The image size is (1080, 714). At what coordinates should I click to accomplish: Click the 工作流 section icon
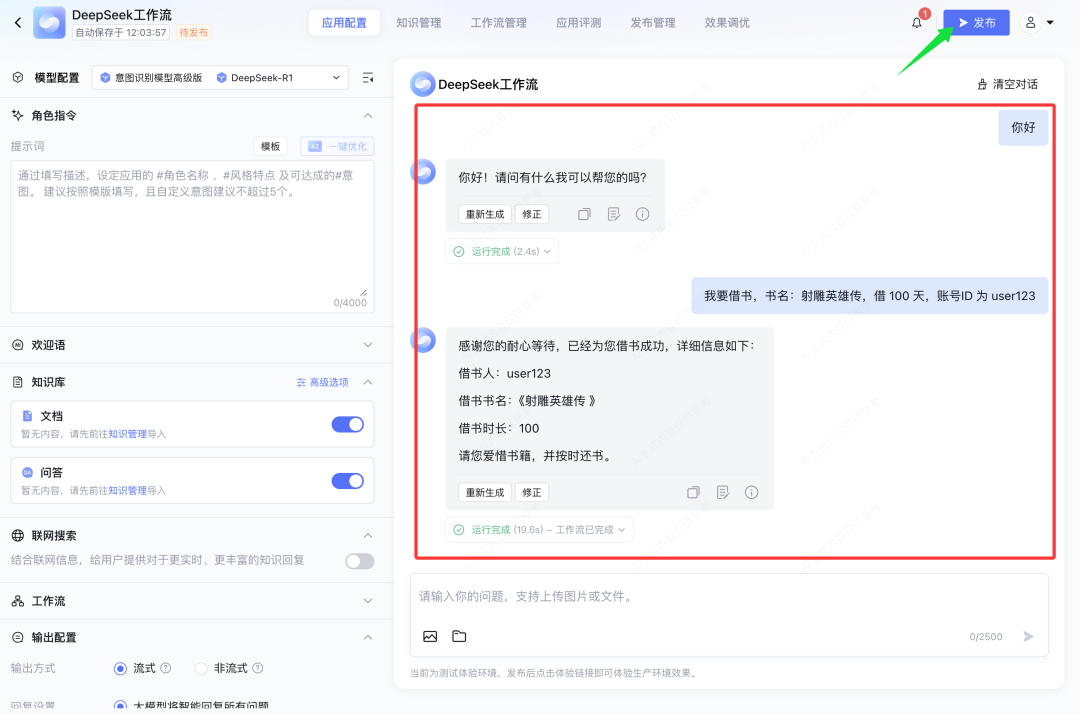click(x=18, y=601)
